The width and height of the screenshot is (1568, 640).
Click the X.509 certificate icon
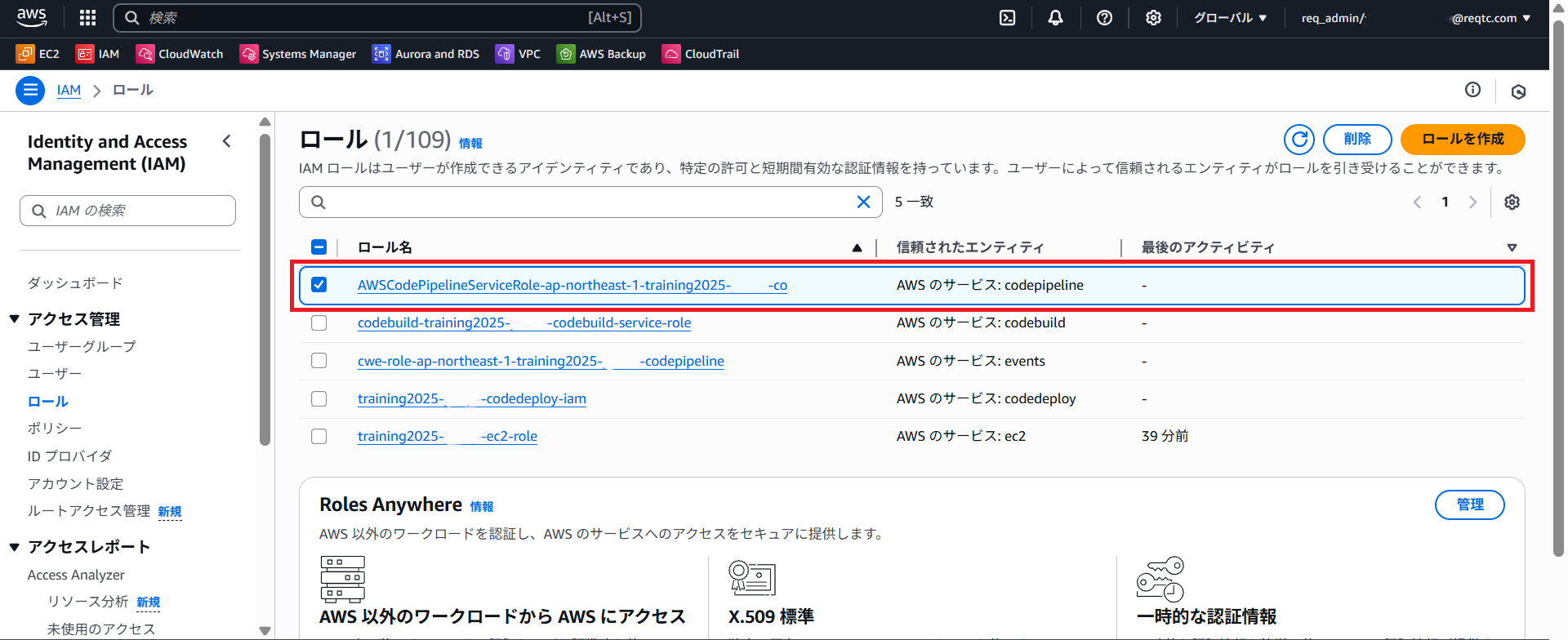click(x=751, y=577)
